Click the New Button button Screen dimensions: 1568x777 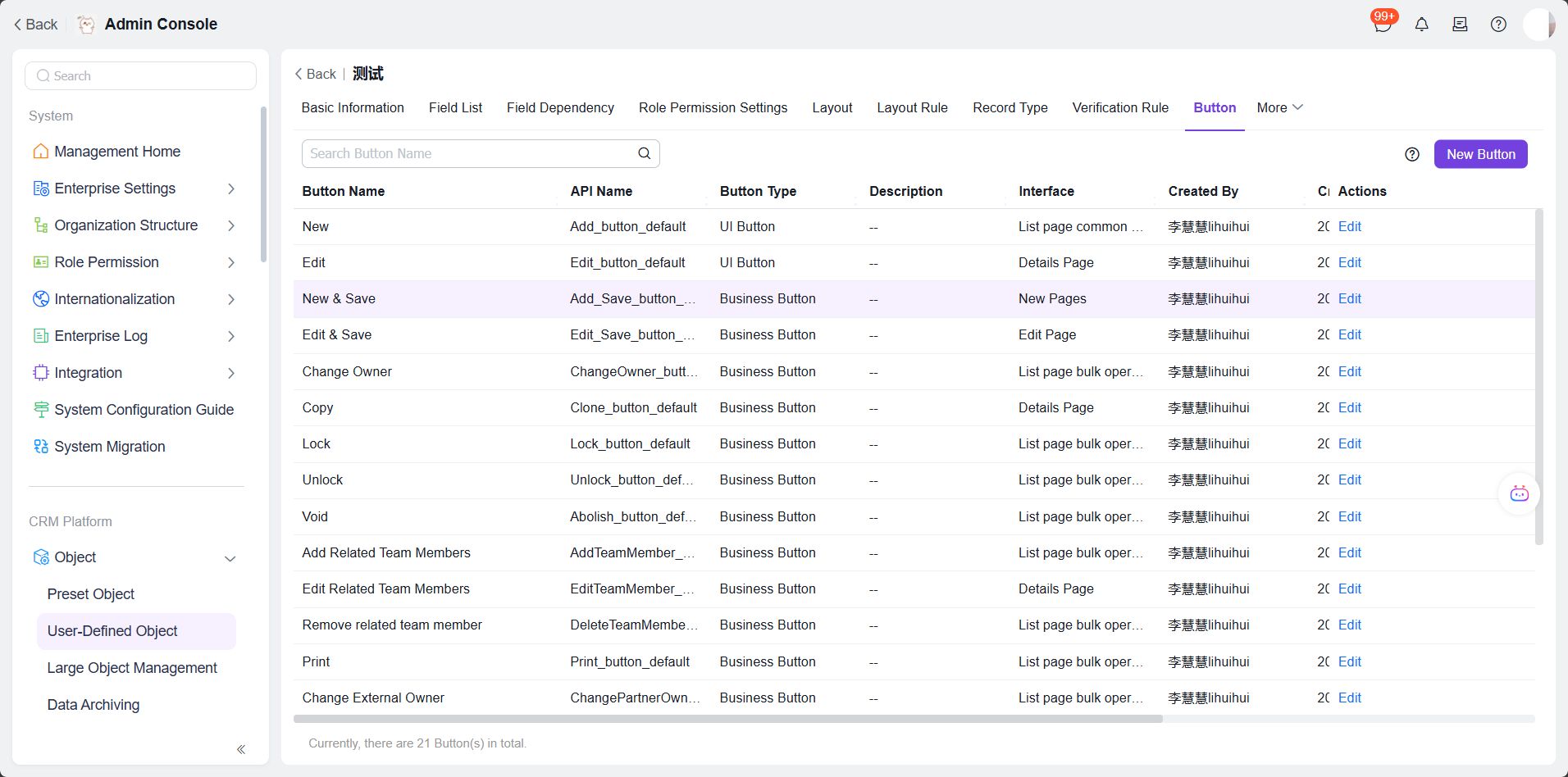[x=1479, y=154]
